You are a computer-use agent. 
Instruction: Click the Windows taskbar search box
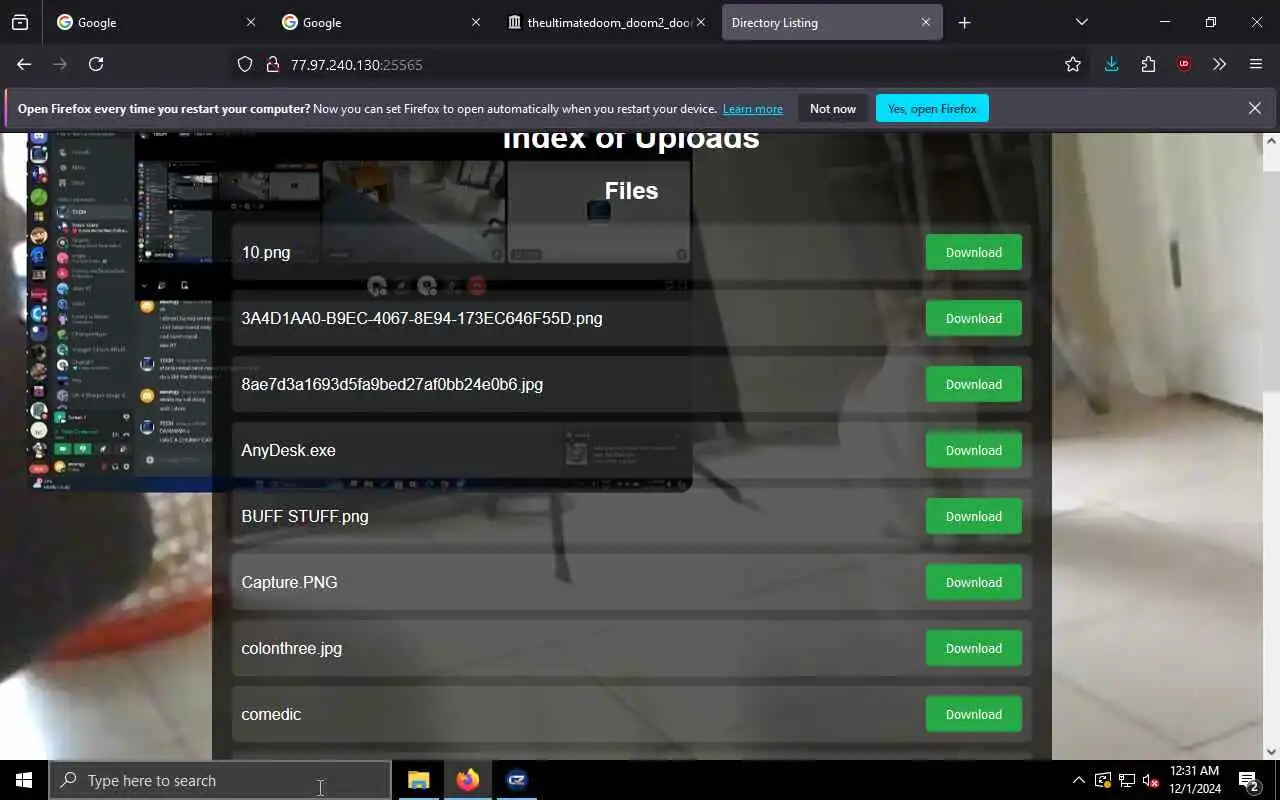pyautogui.click(x=220, y=780)
